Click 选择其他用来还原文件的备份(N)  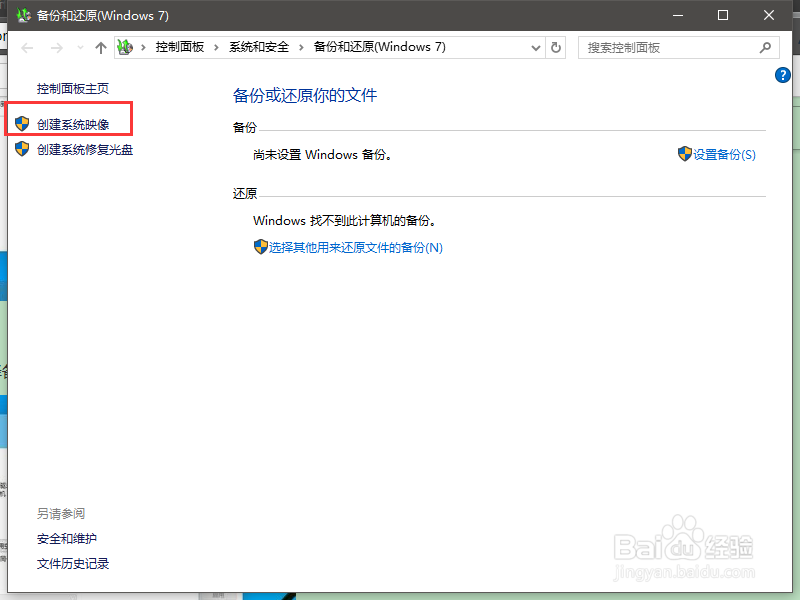point(356,247)
